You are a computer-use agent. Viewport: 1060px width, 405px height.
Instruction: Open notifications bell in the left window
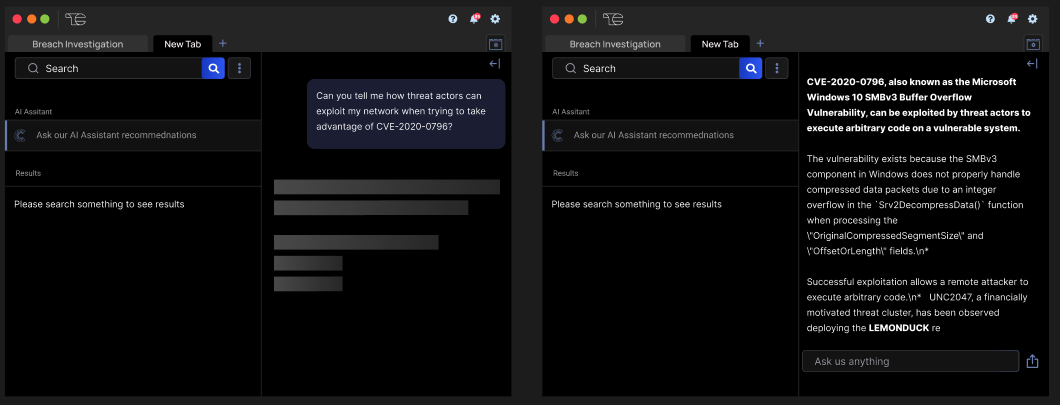[475, 18]
